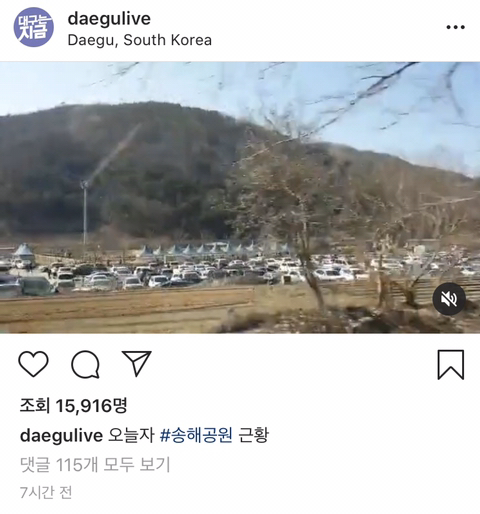Tap the row of white tents in video
The image size is (480, 514).
point(213,248)
